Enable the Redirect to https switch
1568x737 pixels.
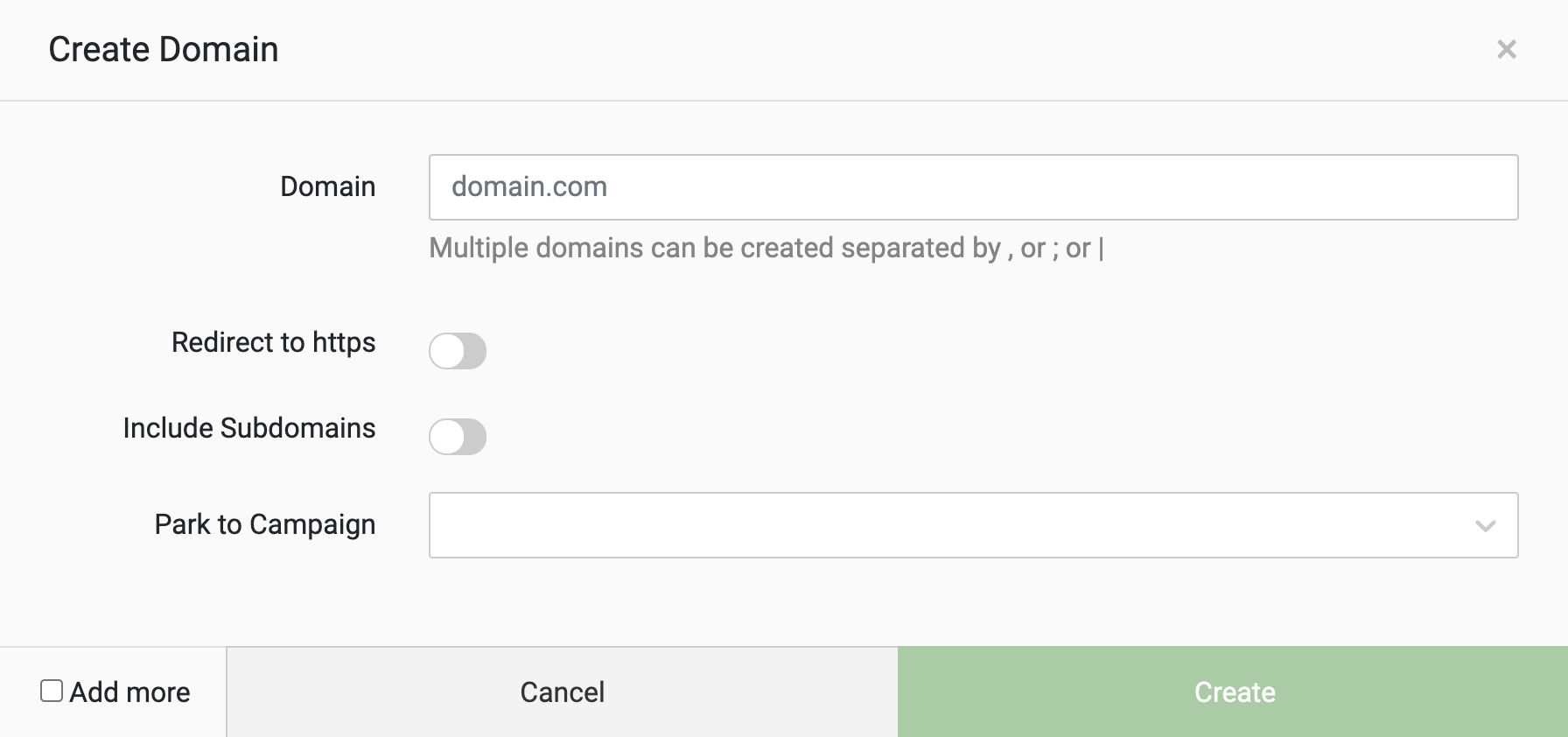(458, 351)
